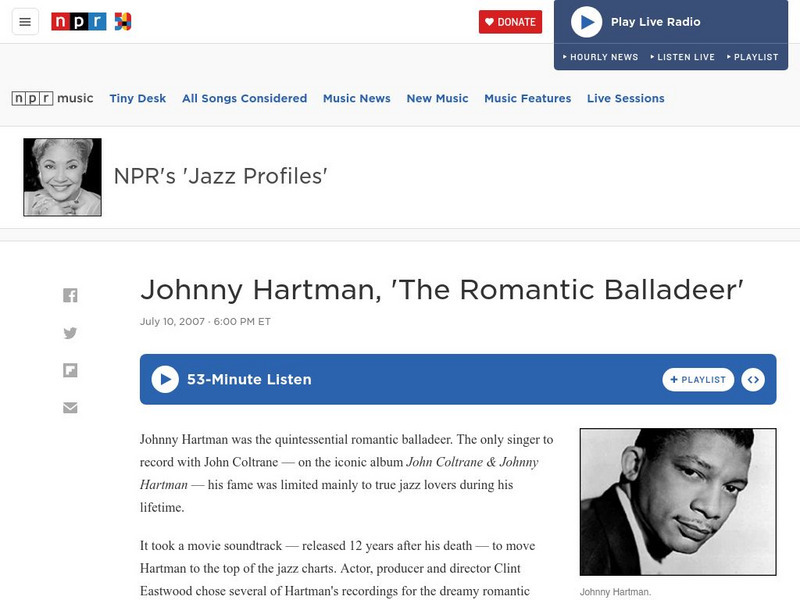The width and height of the screenshot is (800, 600).
Task: Share the article on Flipboard
Action: click(70, 370)
